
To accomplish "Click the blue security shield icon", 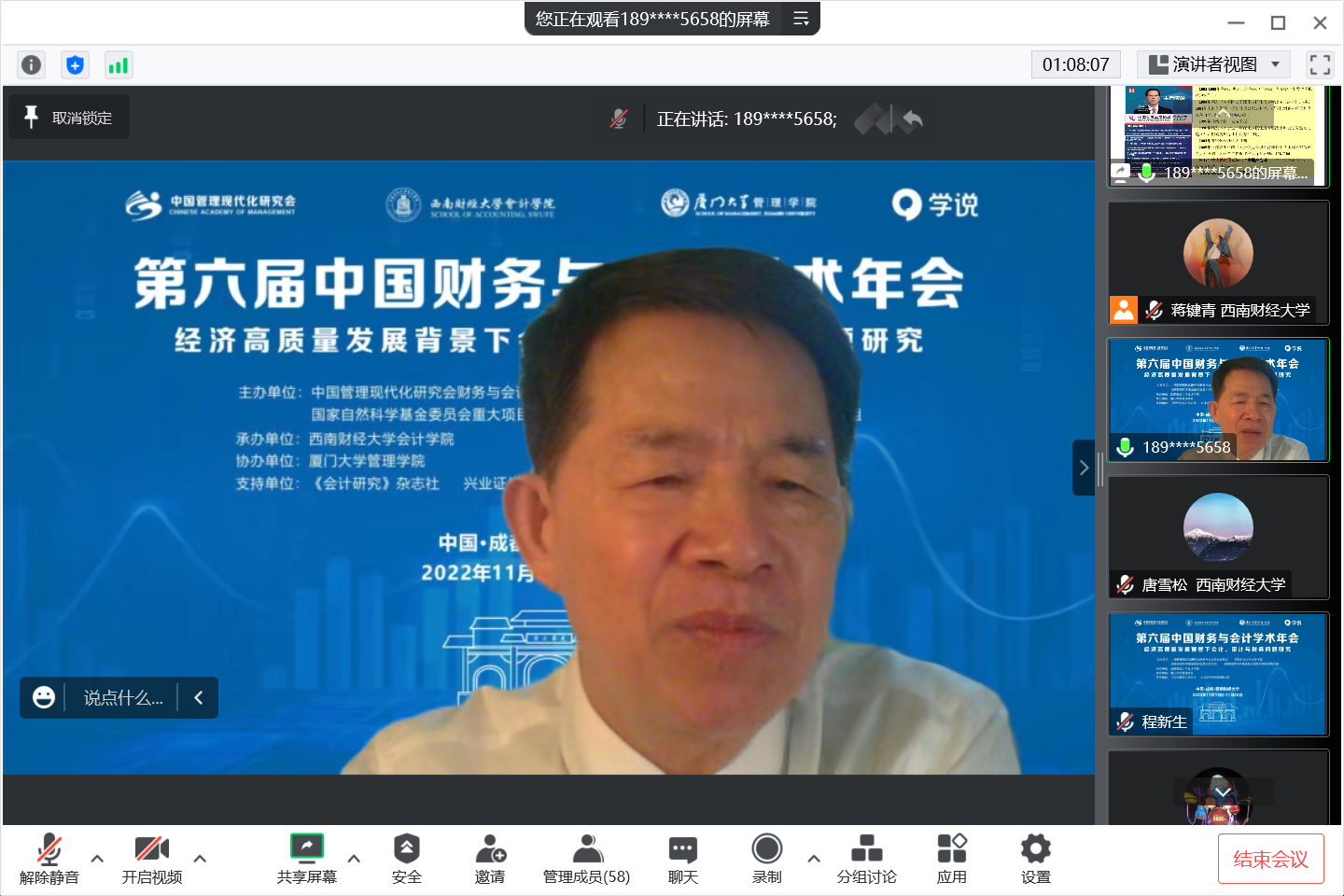I will [75, 64].
